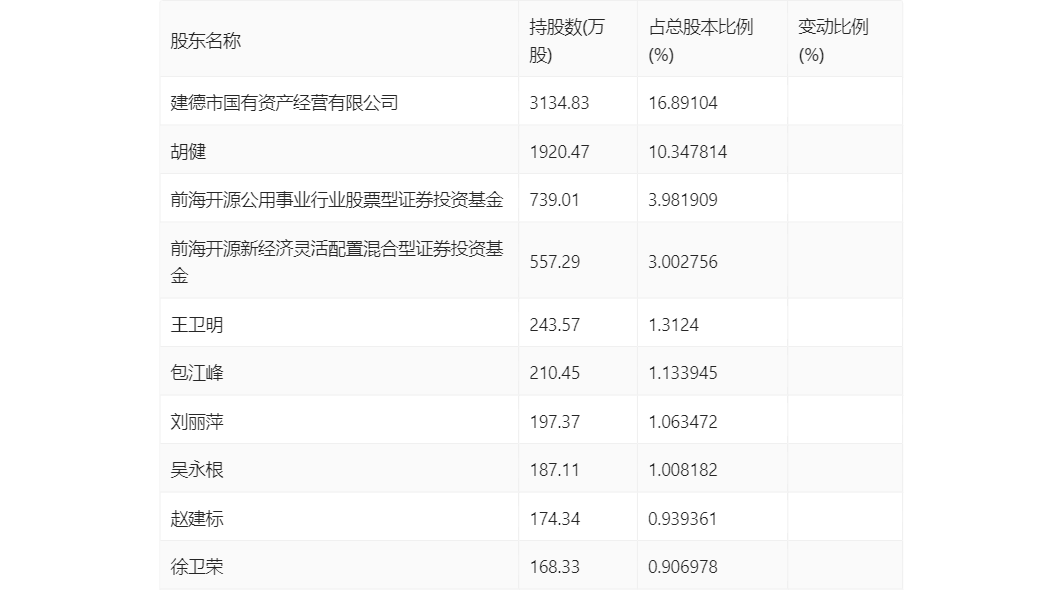This screenshot has height=590, width=1062.
Task: Select shareholder 包江峰
Action: [197, 373]
